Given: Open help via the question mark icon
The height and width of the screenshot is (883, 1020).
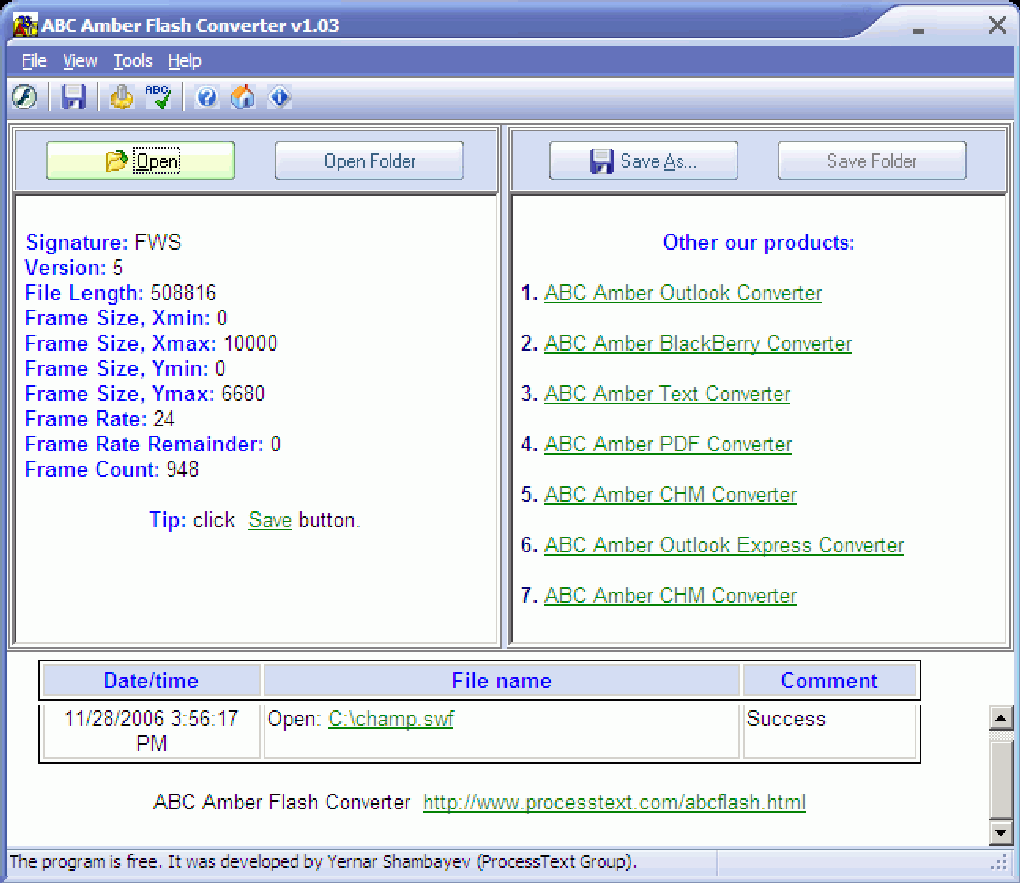Looking at the screenshot, I should pyautogui.click(x=207, y=98).
